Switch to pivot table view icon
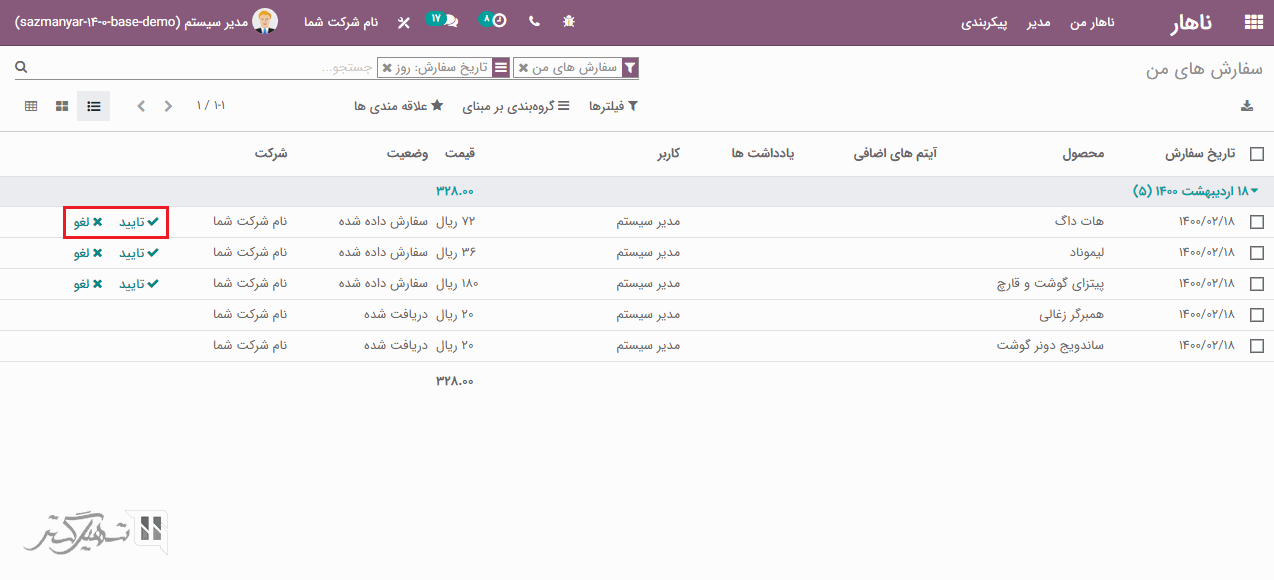1274x580 pixels. (x=31, y=106)
